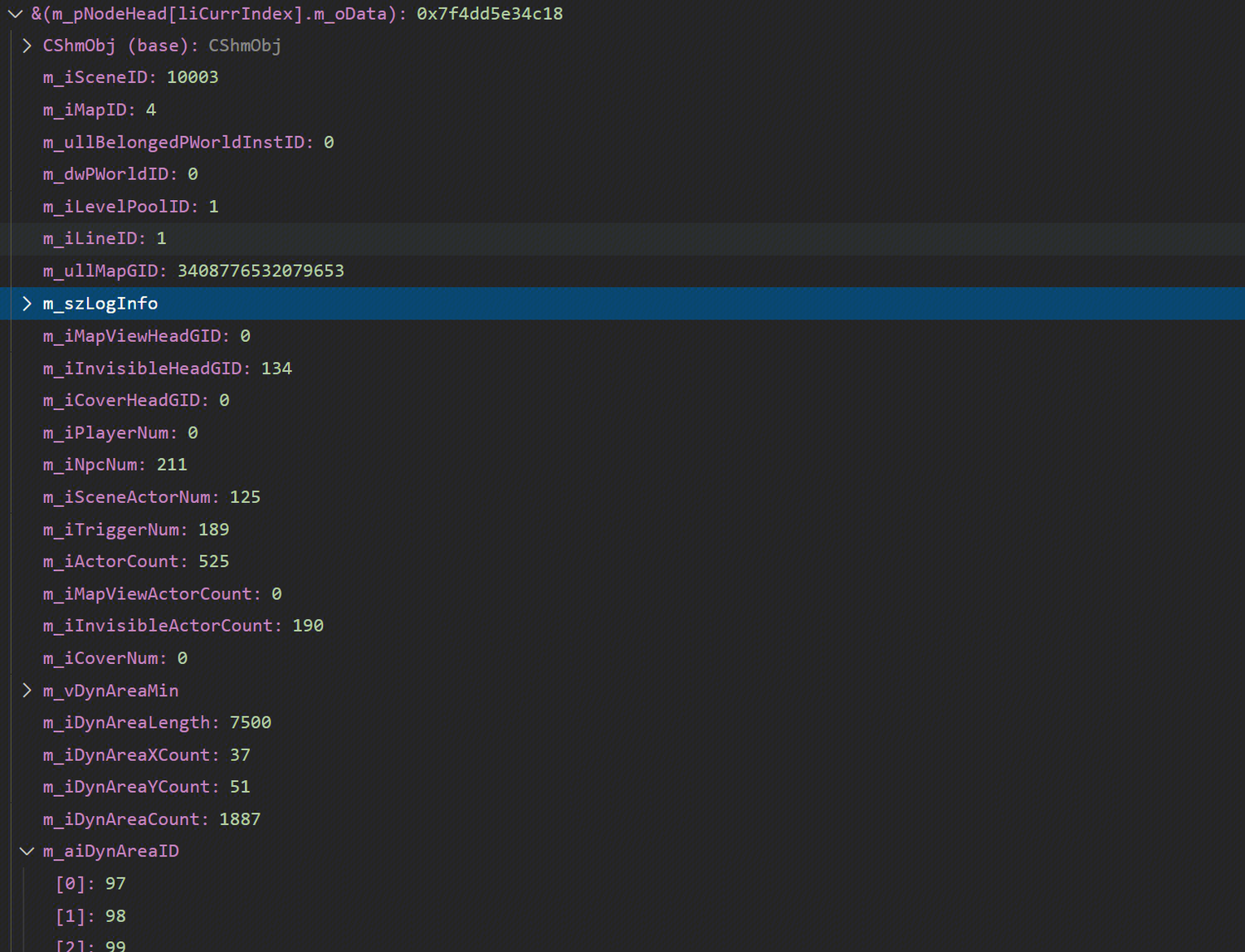Select the m_iSceneID variable row
This screenshot has width=1245, height=952.
(x=130, y=77)
